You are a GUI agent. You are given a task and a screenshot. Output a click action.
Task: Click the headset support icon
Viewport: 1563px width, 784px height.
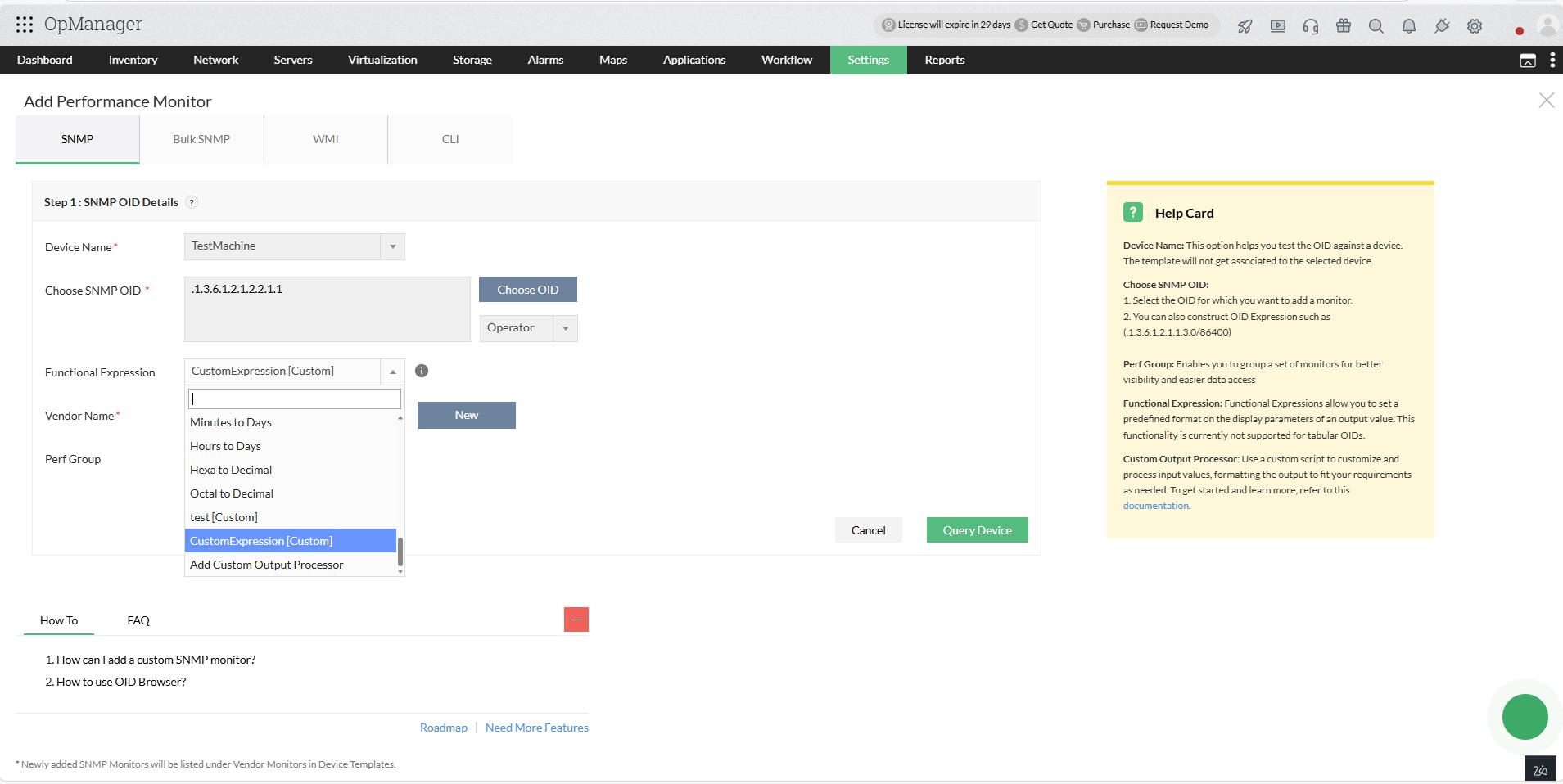click(1311, 26)
